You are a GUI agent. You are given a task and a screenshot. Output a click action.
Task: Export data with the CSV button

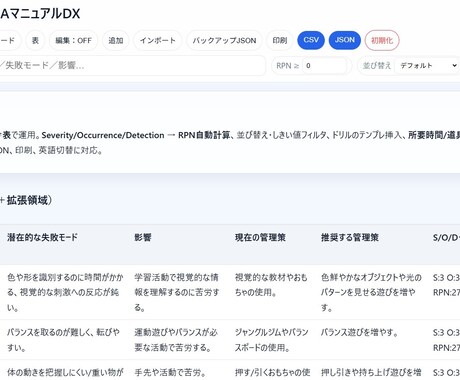coord(311,40)
